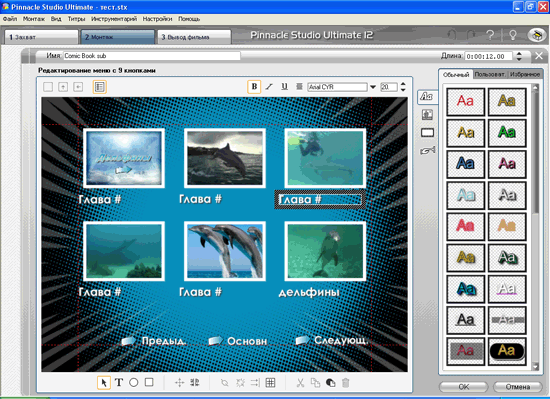Switch to the Избранное tab
This screenshot has width=550, height=399.
pos(525,74)
